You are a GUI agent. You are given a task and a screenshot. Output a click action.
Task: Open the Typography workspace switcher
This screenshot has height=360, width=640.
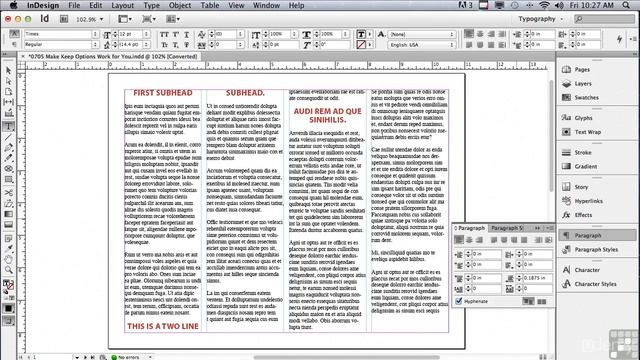tap(540, 19)
